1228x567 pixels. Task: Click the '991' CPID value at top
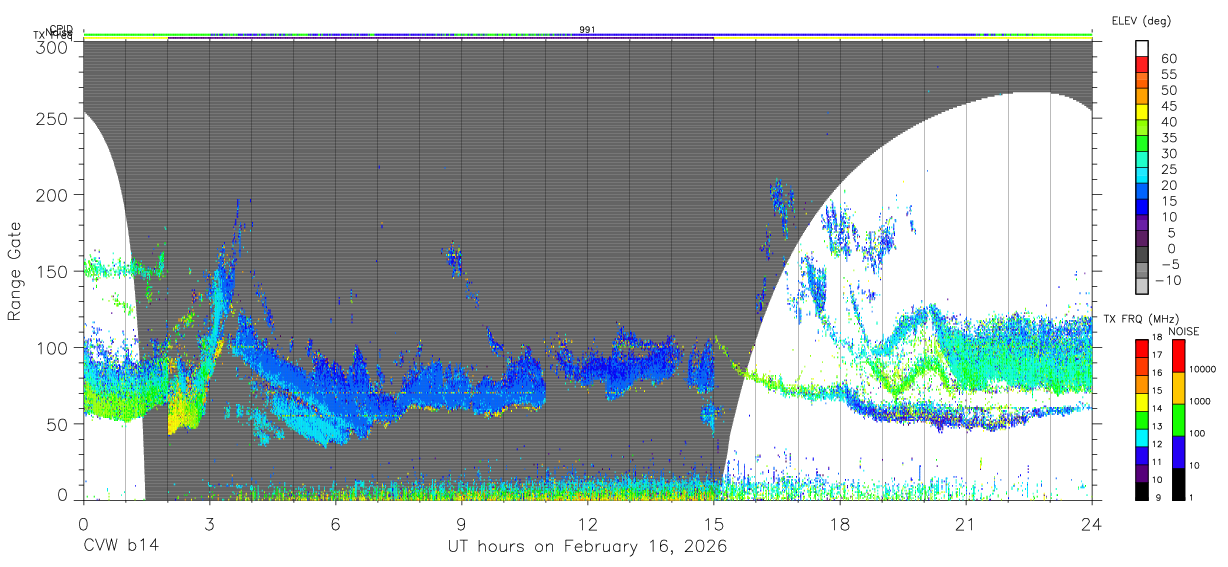tap(587, 30)
